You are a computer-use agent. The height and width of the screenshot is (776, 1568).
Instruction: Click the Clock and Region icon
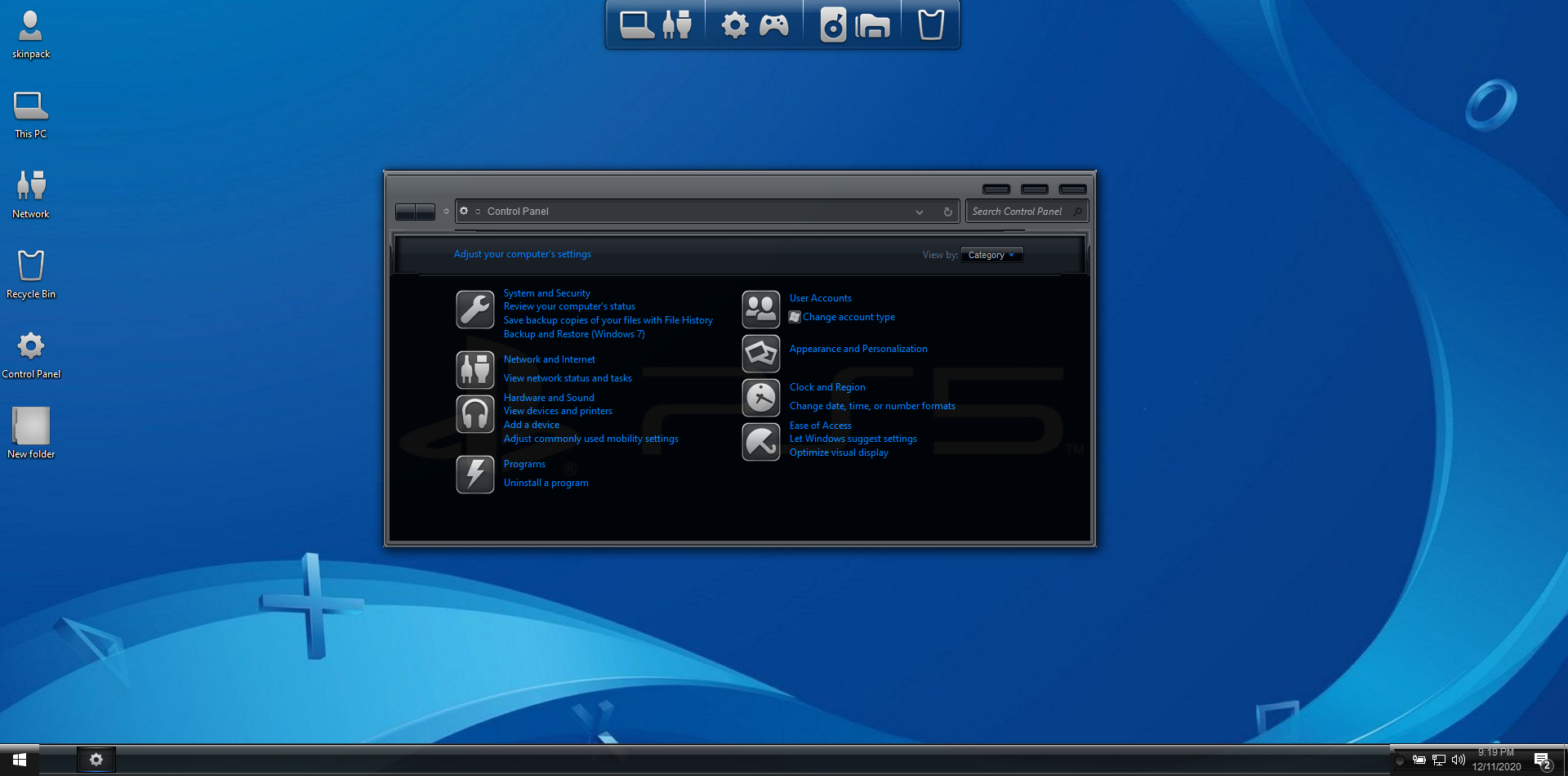coord(760,398)
